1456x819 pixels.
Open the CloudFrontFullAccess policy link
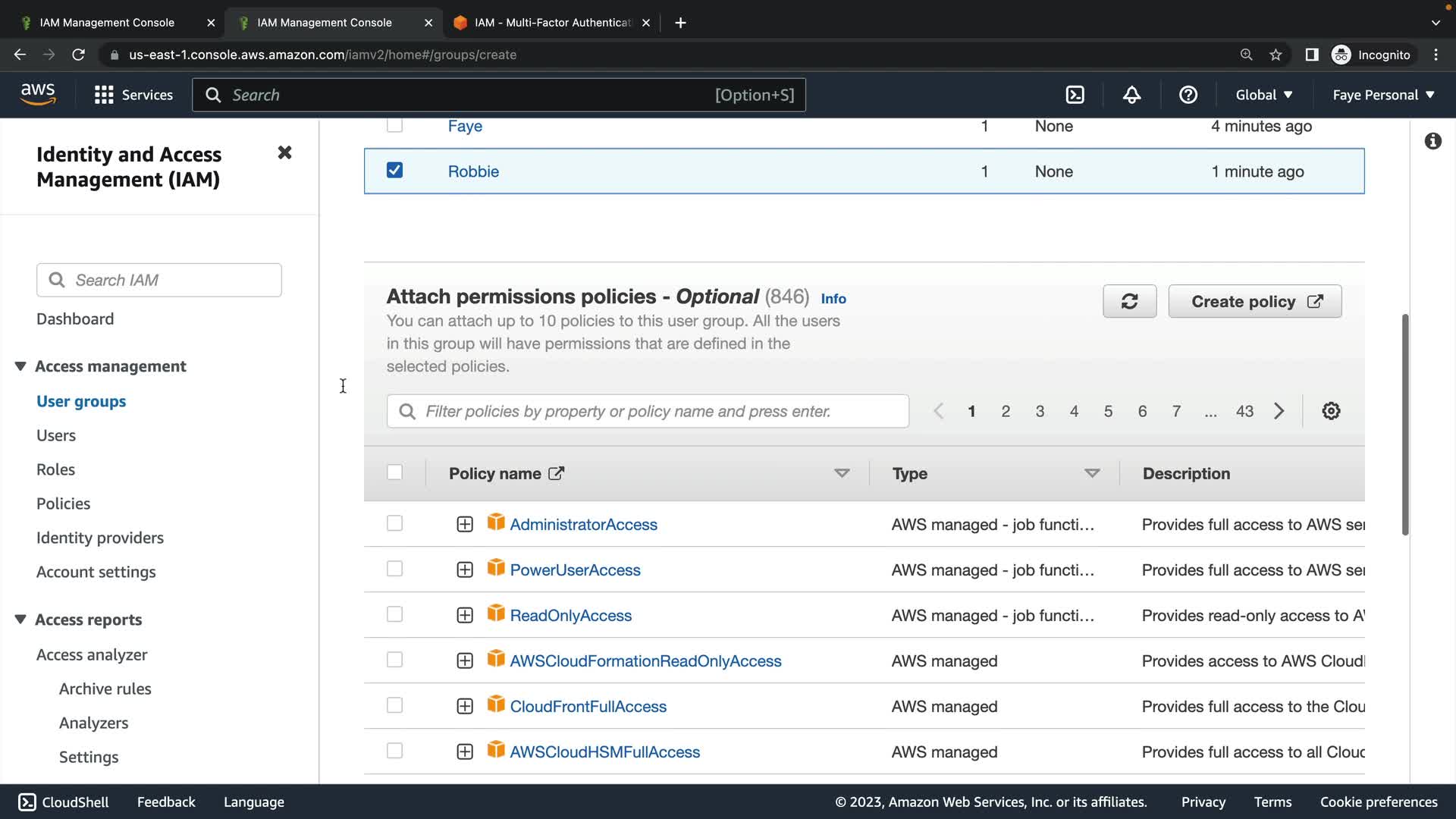[x=588, y=707]
